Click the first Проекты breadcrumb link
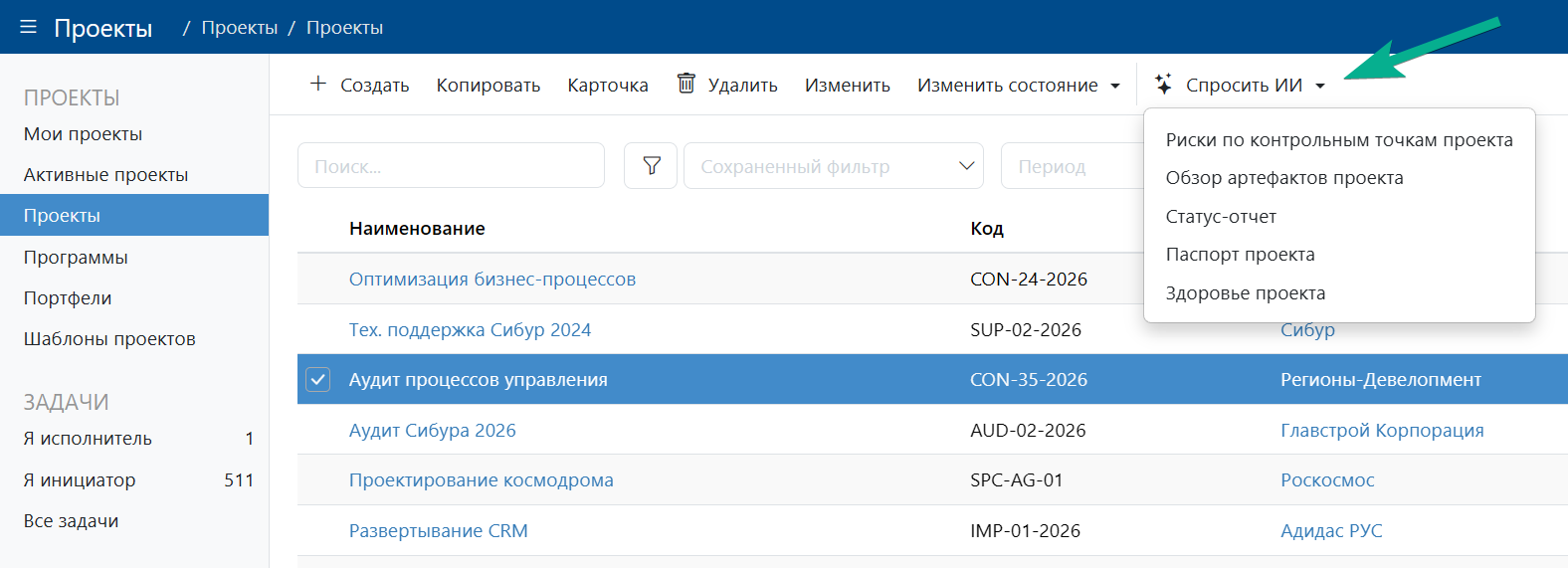The height and width of the screenshot is (568, 1568). click(240, 28)
